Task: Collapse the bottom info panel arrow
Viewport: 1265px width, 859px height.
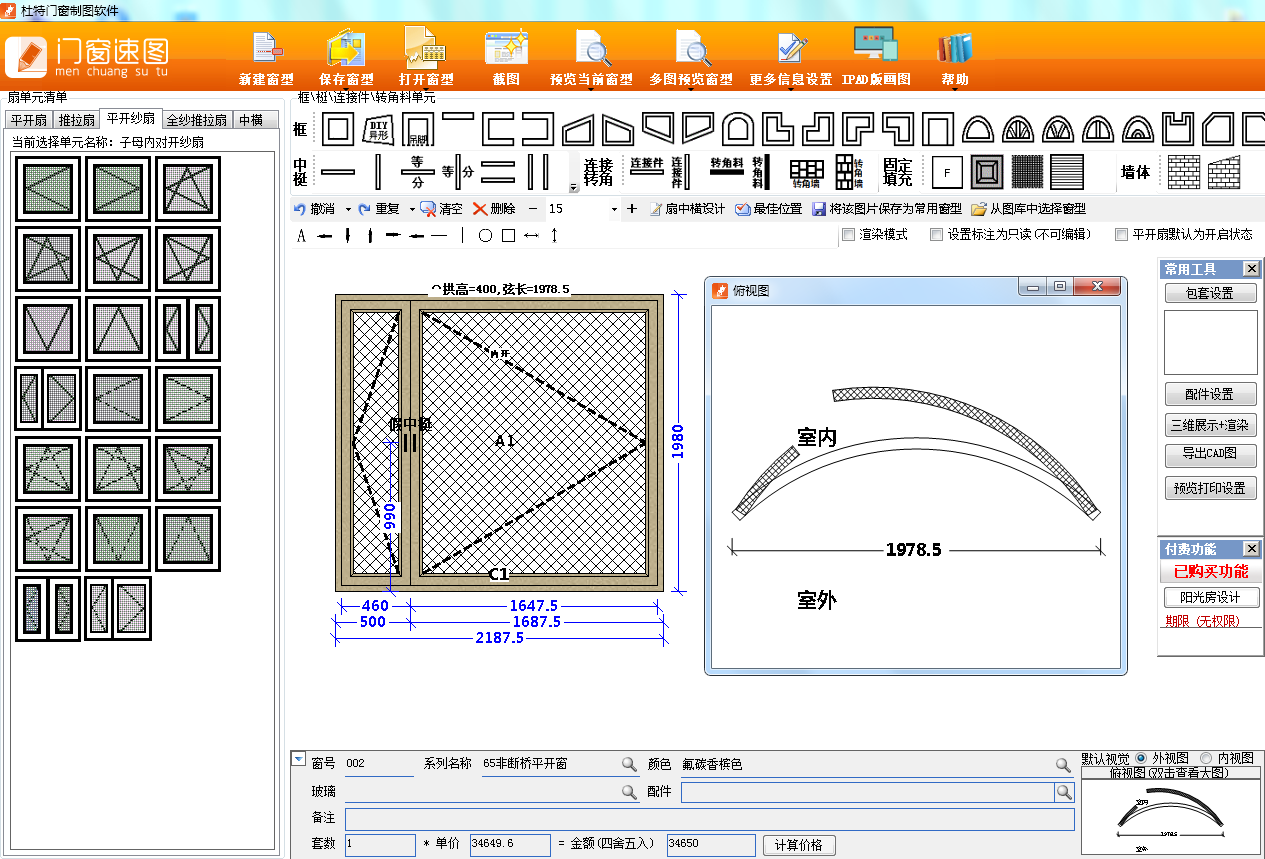Action: (x=298, y=759)
